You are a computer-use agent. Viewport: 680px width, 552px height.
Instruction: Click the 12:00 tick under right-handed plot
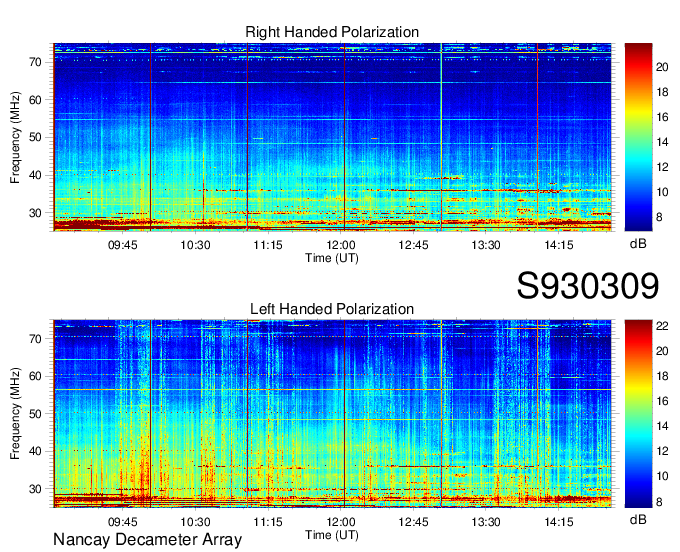[341, 245]
